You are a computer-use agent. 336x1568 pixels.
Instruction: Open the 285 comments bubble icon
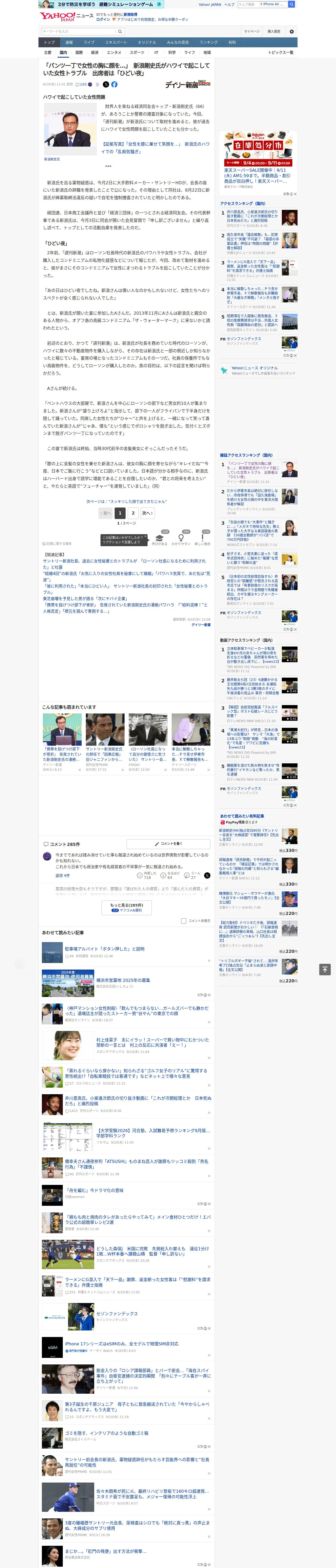click(x=81, y=85)
